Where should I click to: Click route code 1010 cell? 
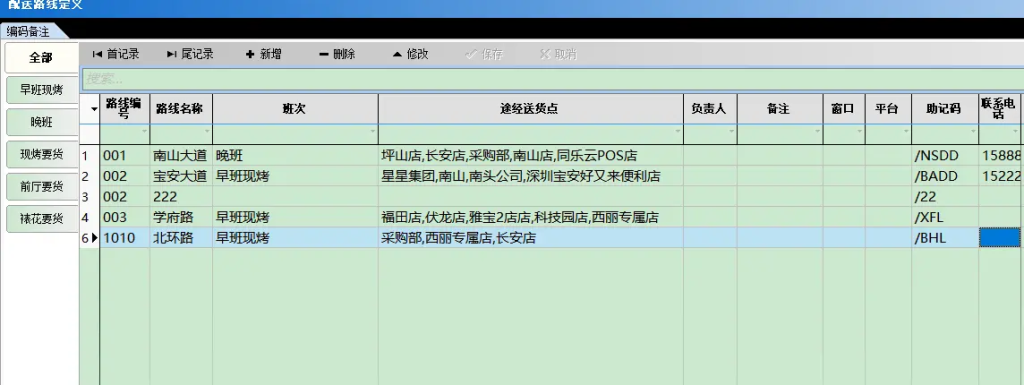(x=125, y=238)
